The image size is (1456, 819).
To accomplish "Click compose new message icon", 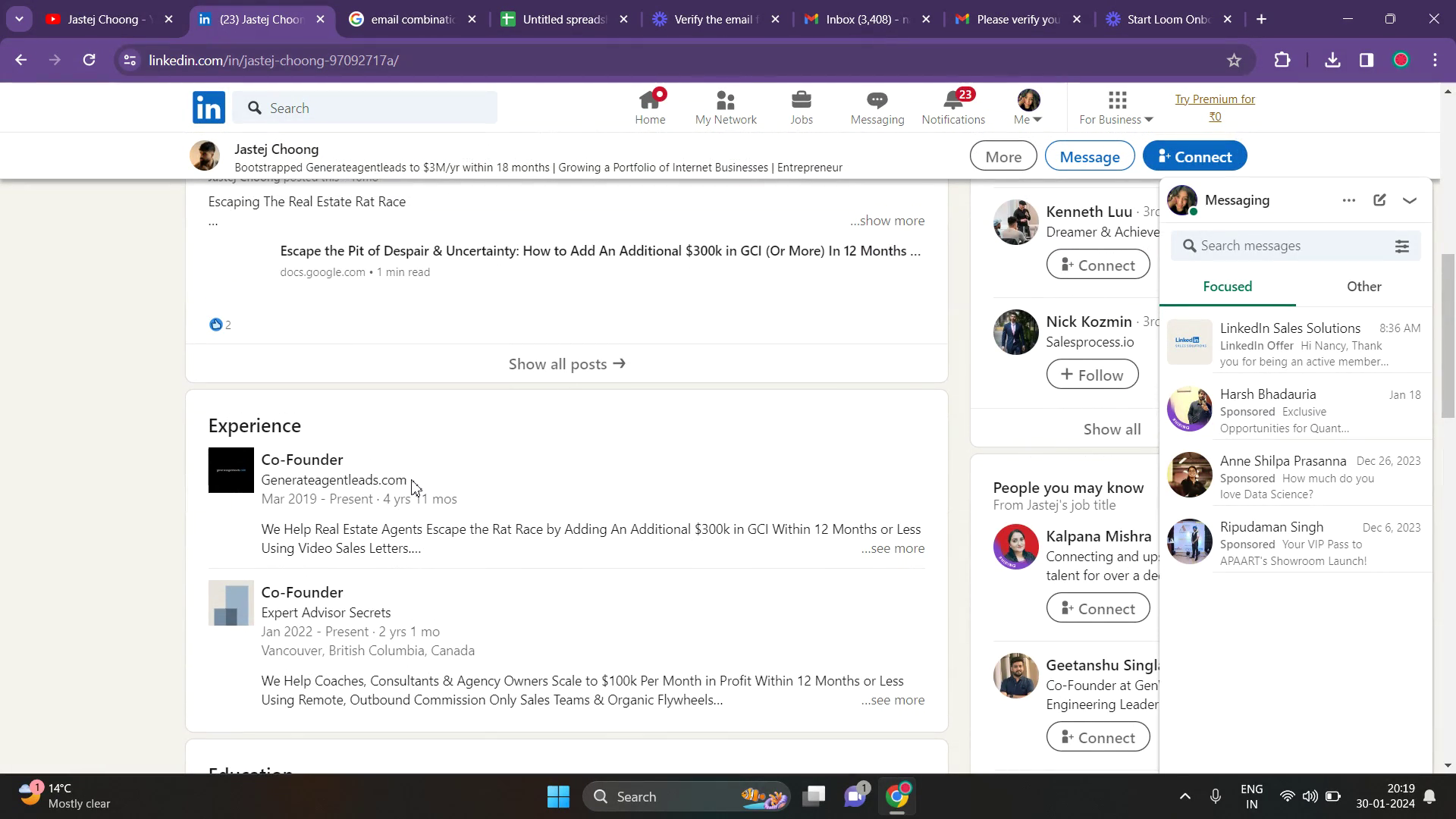I will (x=1379, y=200).
